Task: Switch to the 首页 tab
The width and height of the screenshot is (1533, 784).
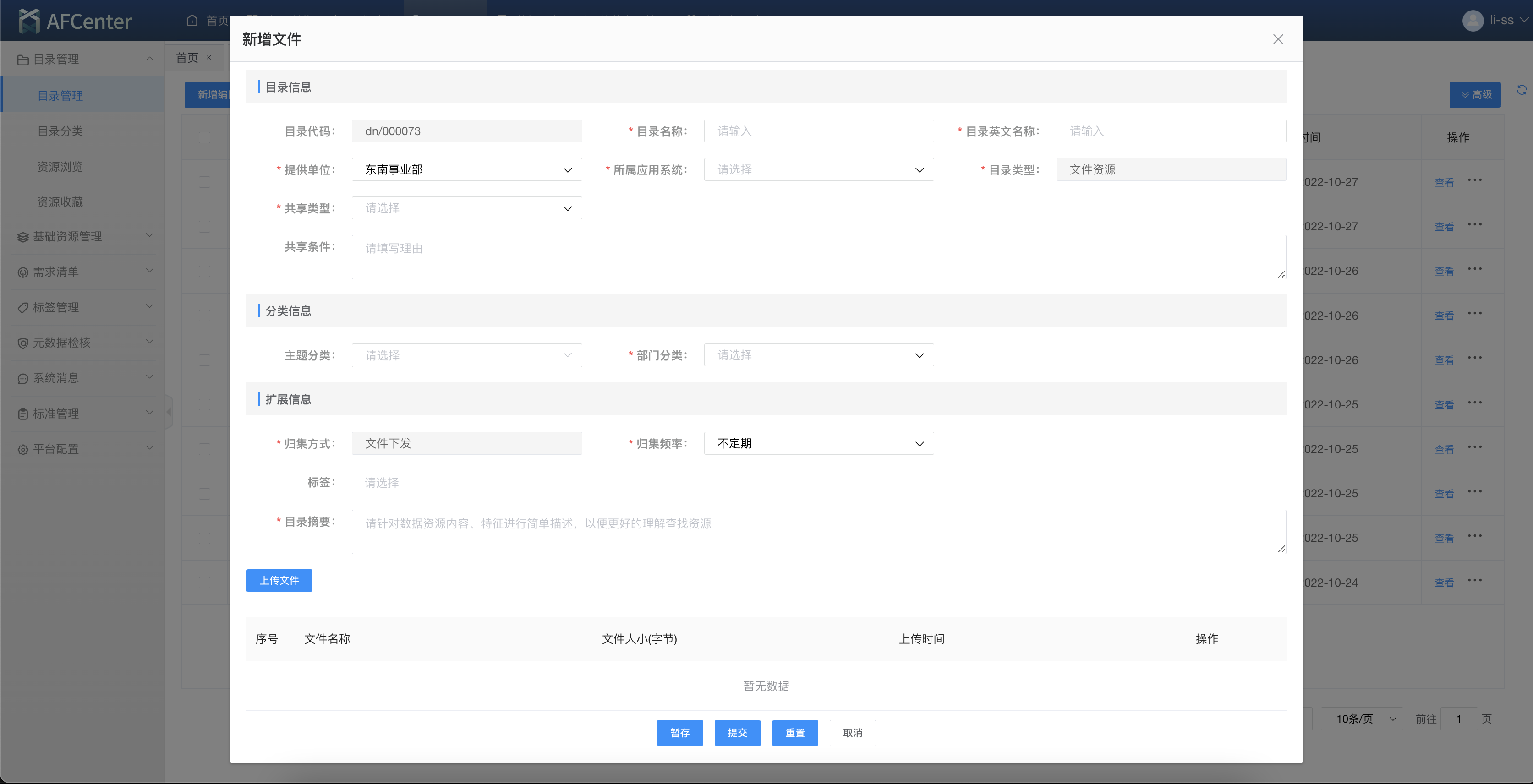Action: [x=187, y=58]
